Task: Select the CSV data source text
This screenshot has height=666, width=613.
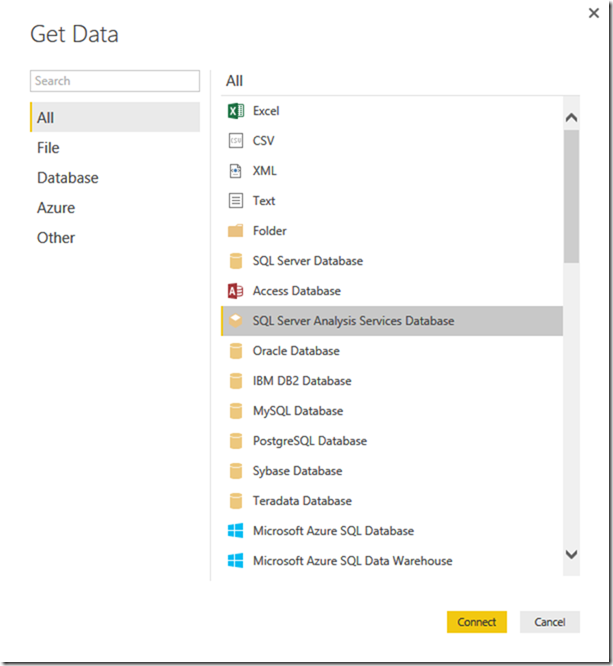Action: [264, 141]
